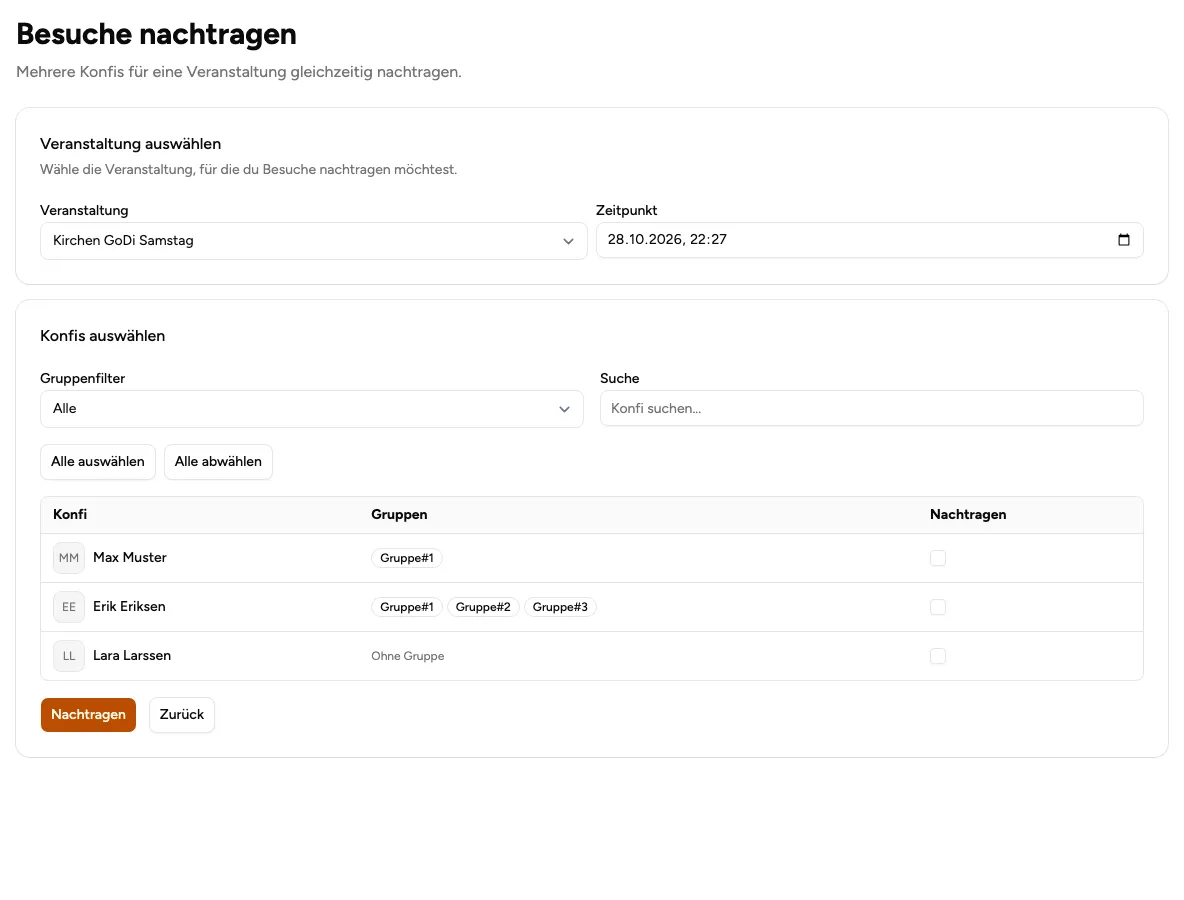Click the LL avatar of Lara Larssen
Image resolution: width=1184 pixels, height=900 pixels.
(x=69, y=656)
